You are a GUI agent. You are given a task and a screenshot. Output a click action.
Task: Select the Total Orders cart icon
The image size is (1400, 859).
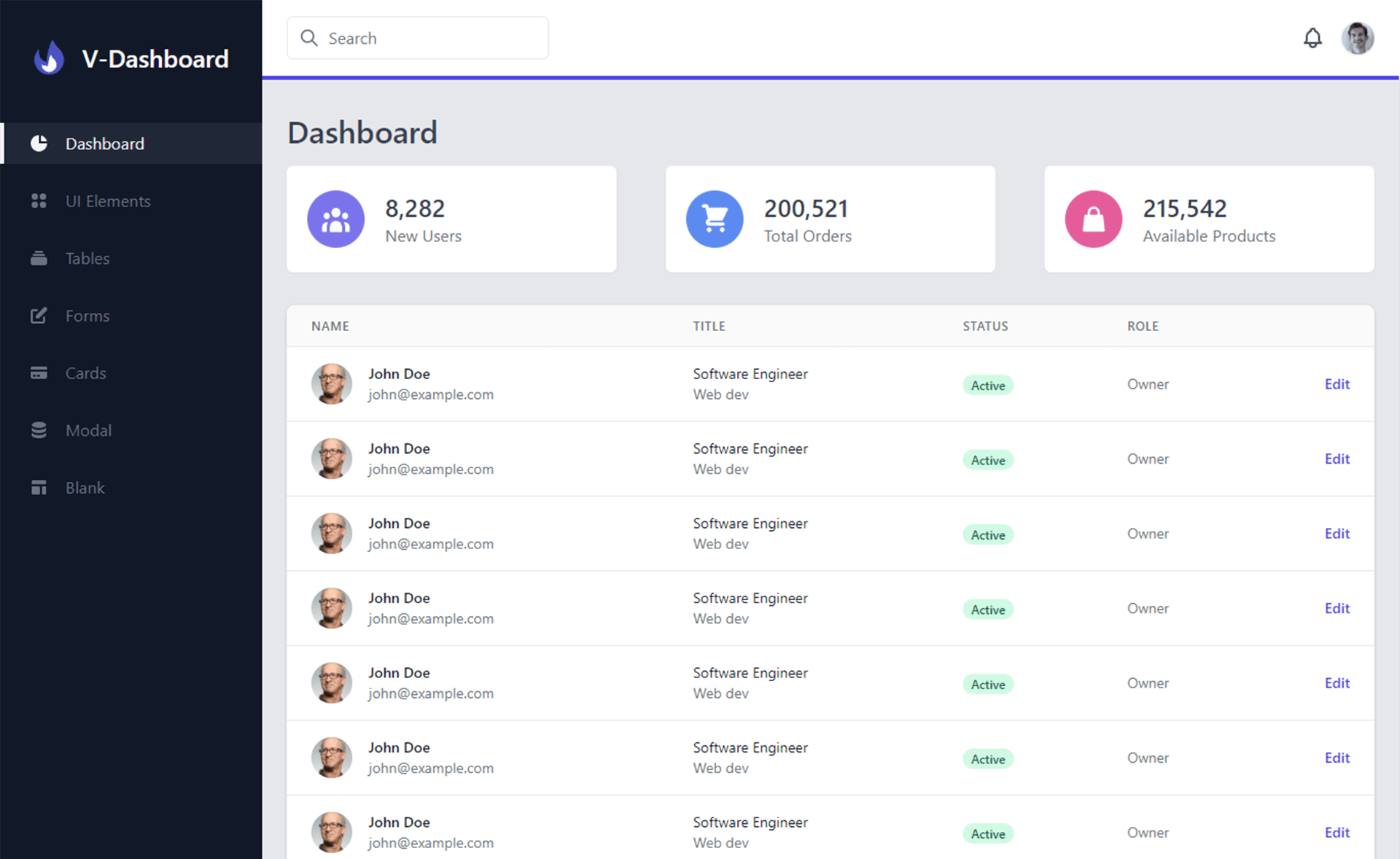point(713,219)
